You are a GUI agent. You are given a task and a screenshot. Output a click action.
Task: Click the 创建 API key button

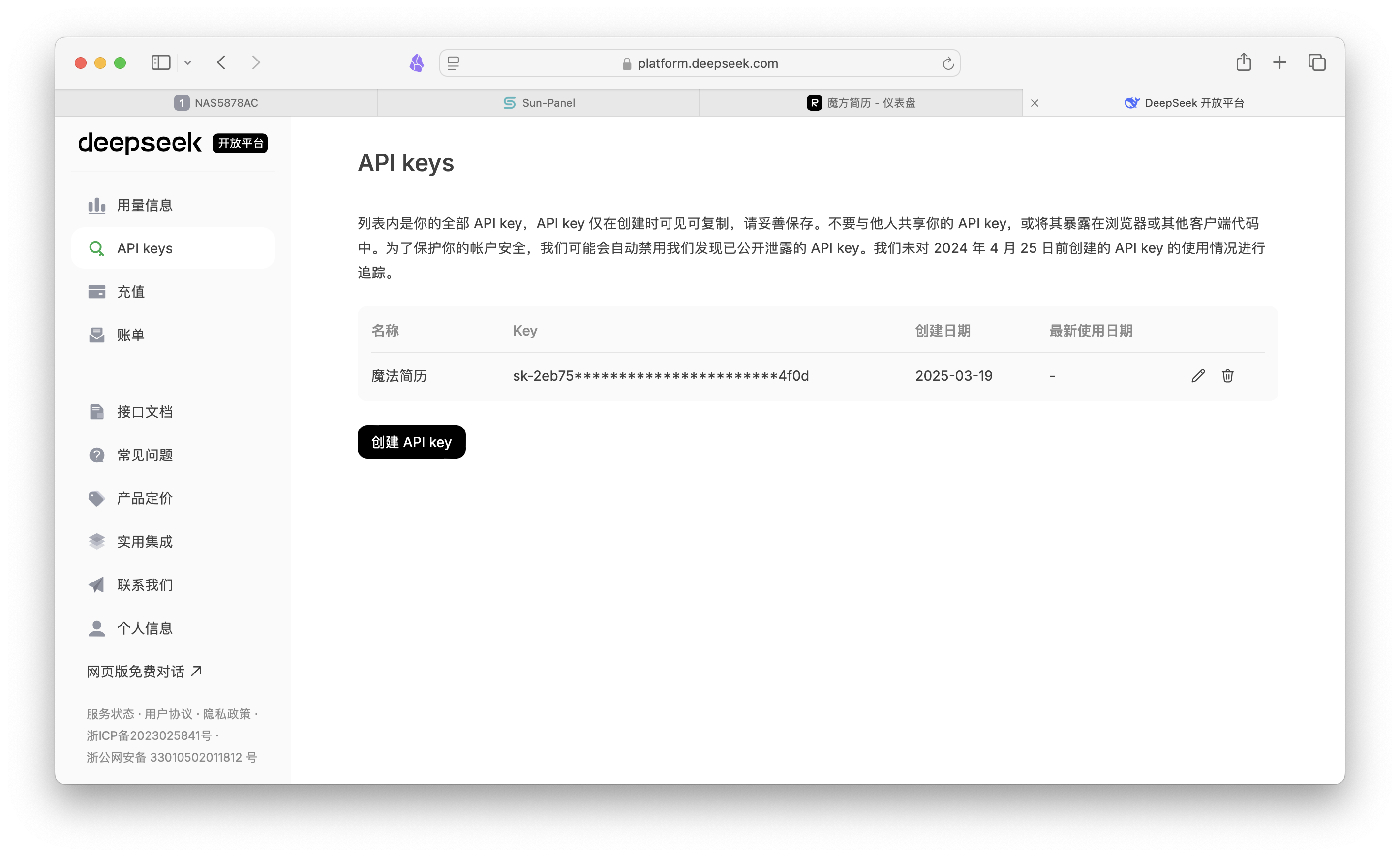pyautogui.click(x=411, y=442)
